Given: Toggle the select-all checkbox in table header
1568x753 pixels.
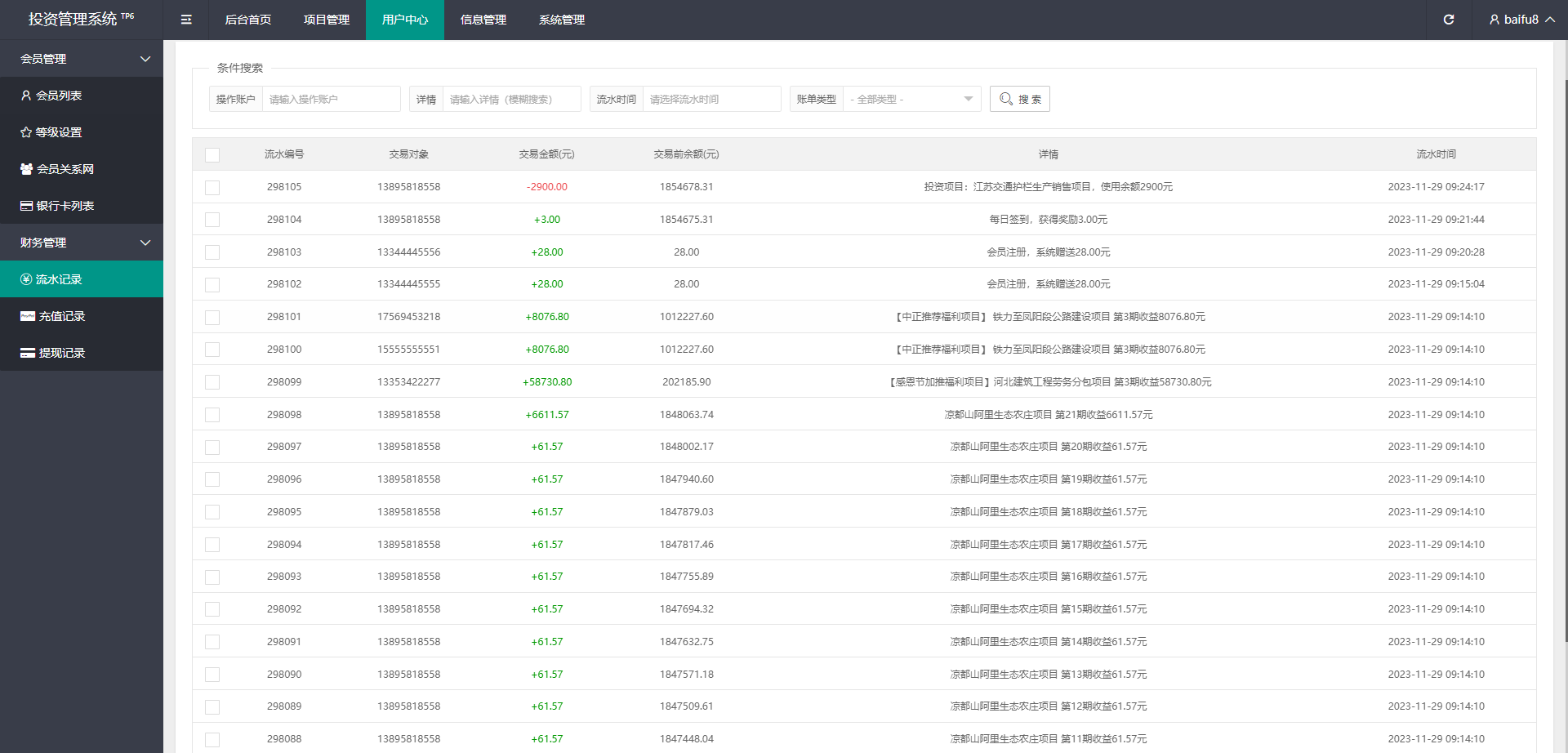Looking at the screenshot, I should [x=212, y=155].
